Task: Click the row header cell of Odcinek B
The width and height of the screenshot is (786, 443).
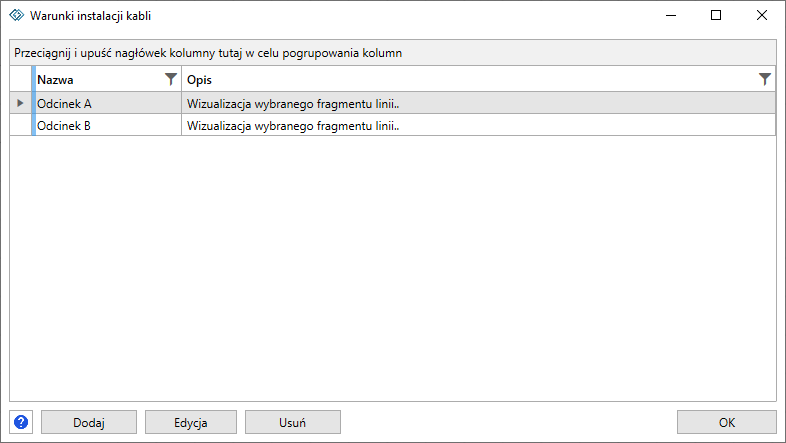Action: tap(21, 125)
